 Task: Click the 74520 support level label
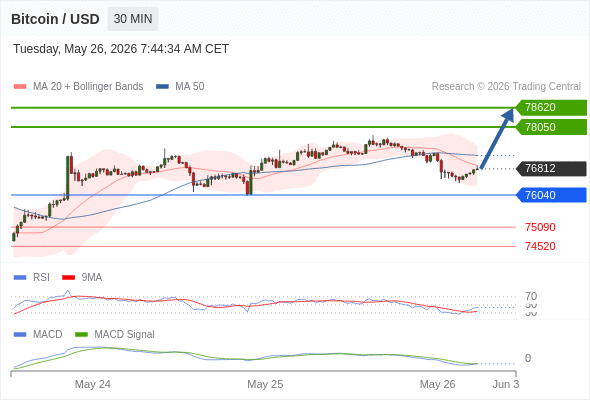point(540,246)
